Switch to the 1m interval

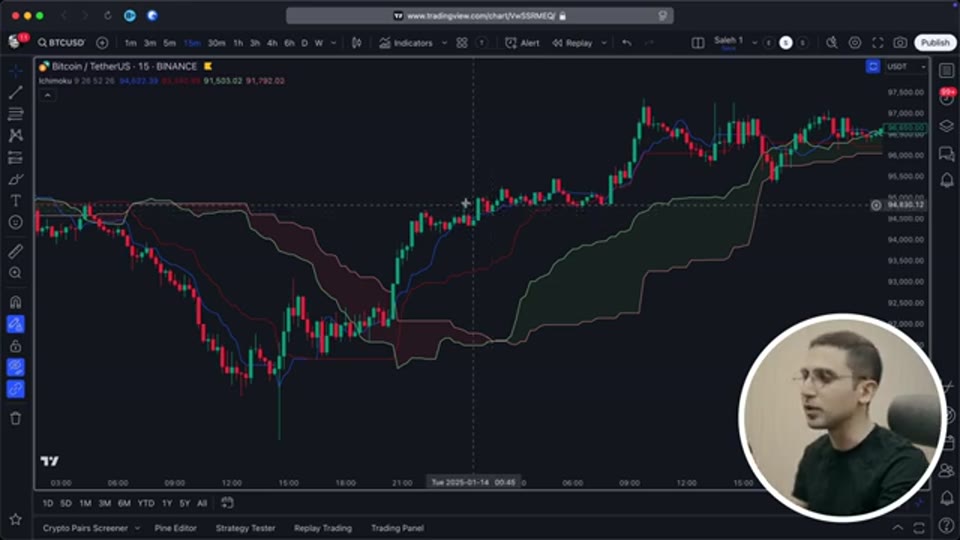130,43
